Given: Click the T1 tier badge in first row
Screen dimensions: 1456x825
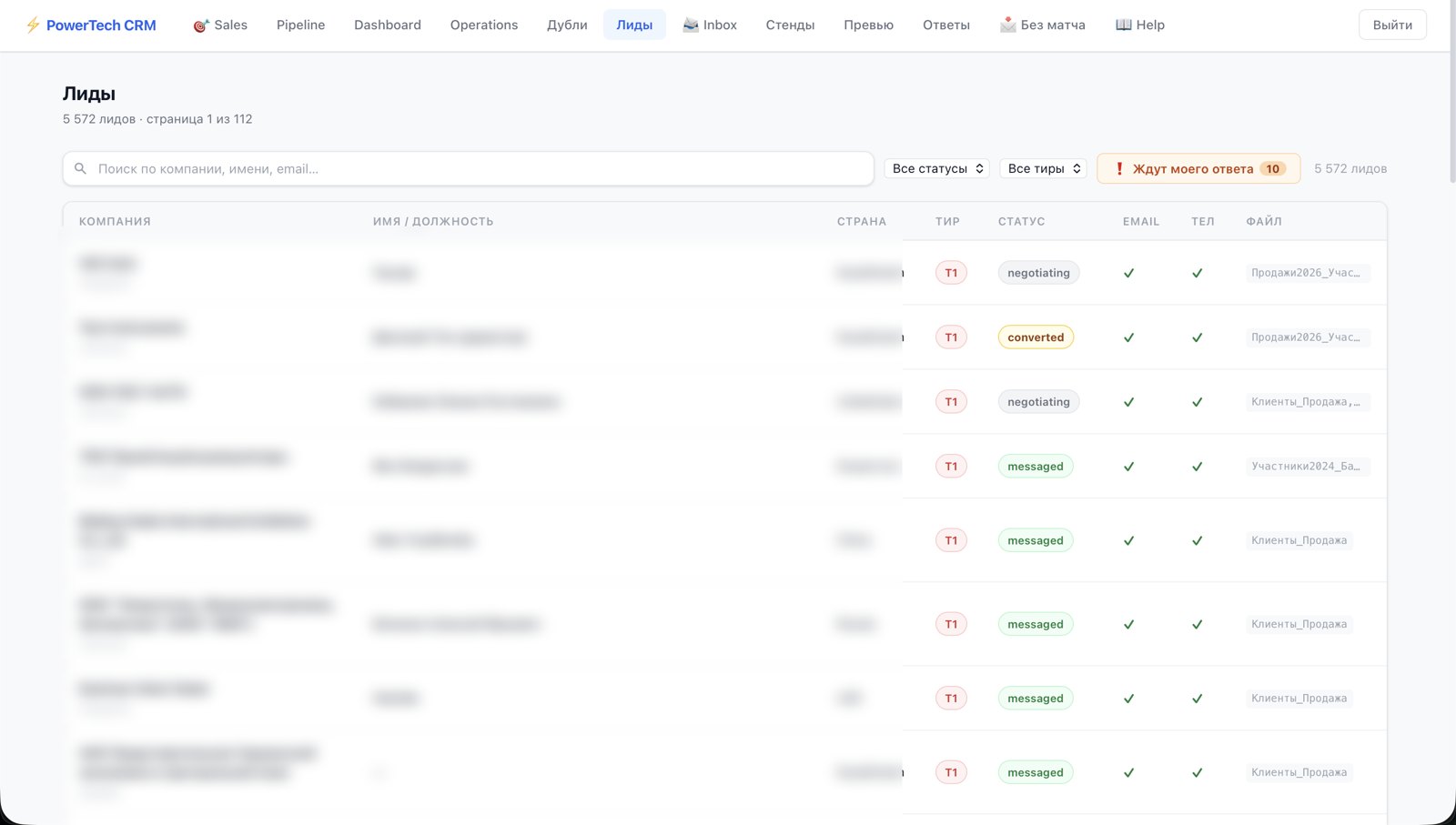Looking at the screenshot, I should pos(951,273).
